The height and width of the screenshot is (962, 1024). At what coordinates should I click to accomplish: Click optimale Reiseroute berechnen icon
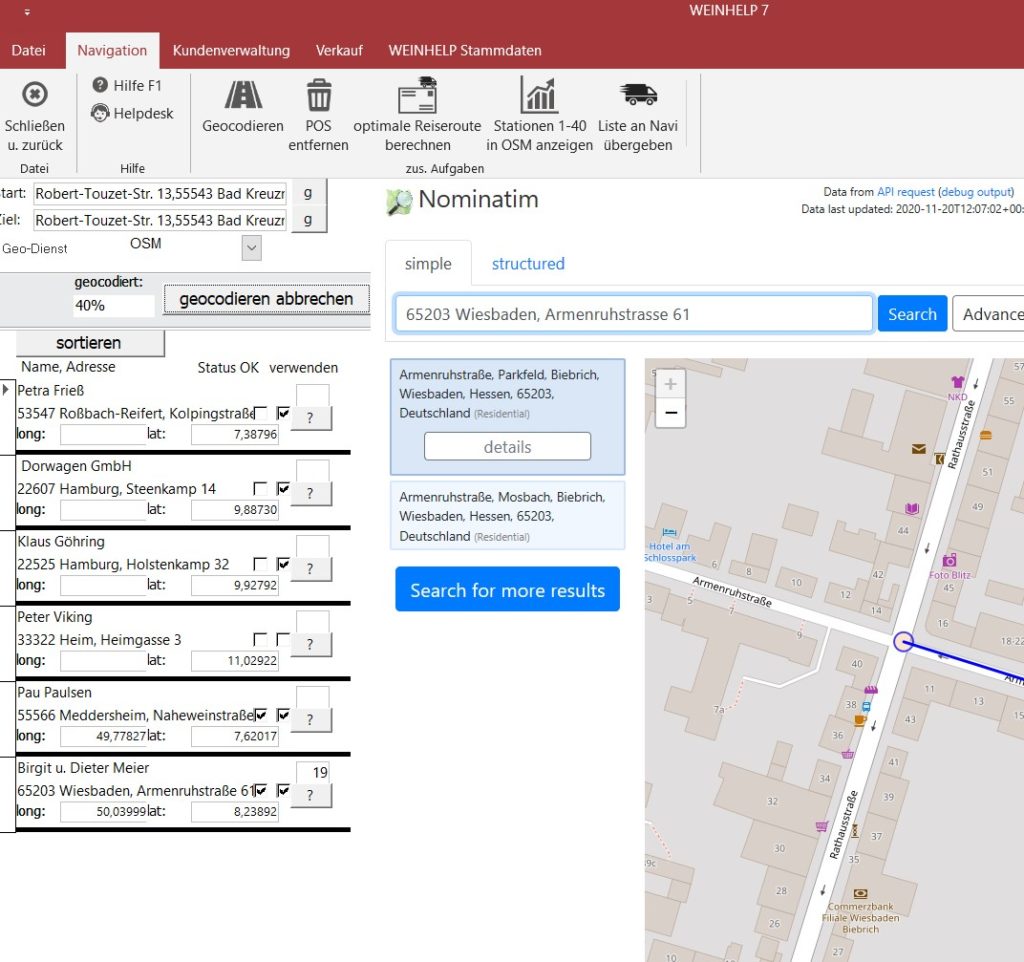417,96
